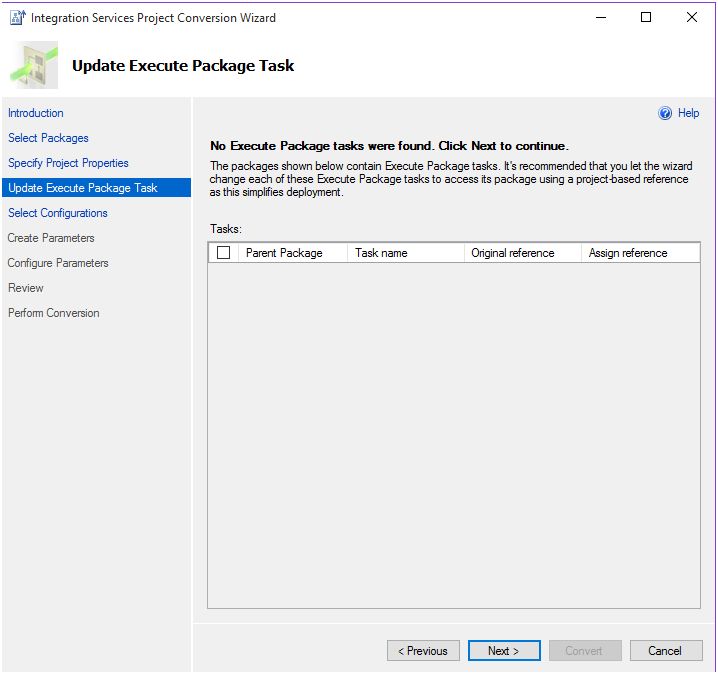Click the Original reference column header
Image resolution: width=718 pixels, height=674 pixels.
point(522,253)
